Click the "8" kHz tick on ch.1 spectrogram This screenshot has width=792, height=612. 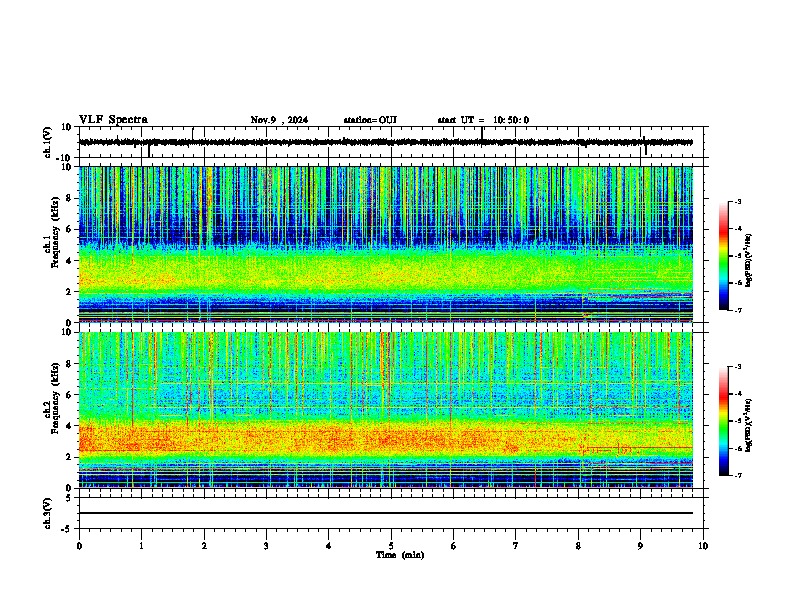click(x=69, y=198)
